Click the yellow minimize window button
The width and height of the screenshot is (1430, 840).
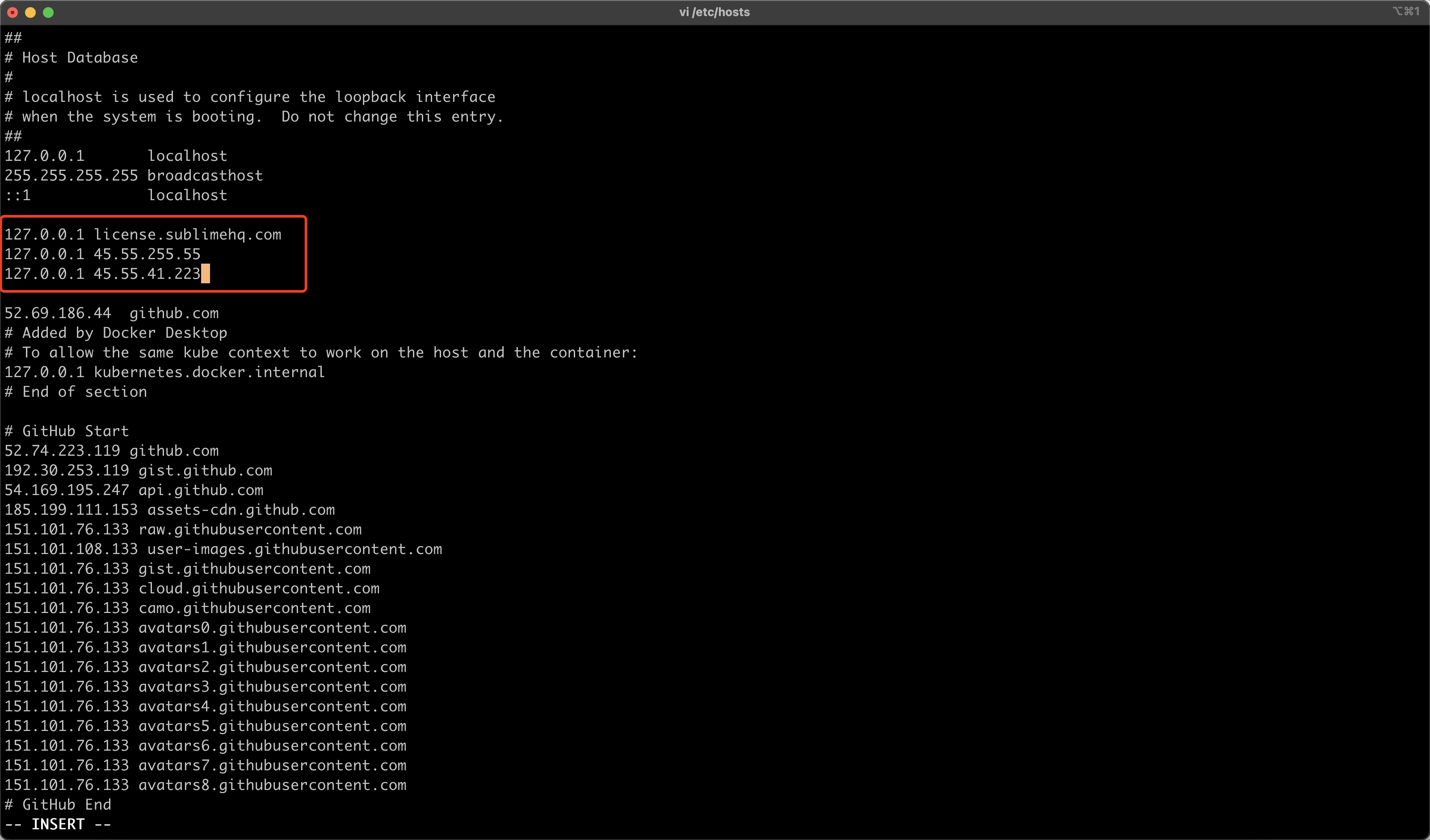31,13
